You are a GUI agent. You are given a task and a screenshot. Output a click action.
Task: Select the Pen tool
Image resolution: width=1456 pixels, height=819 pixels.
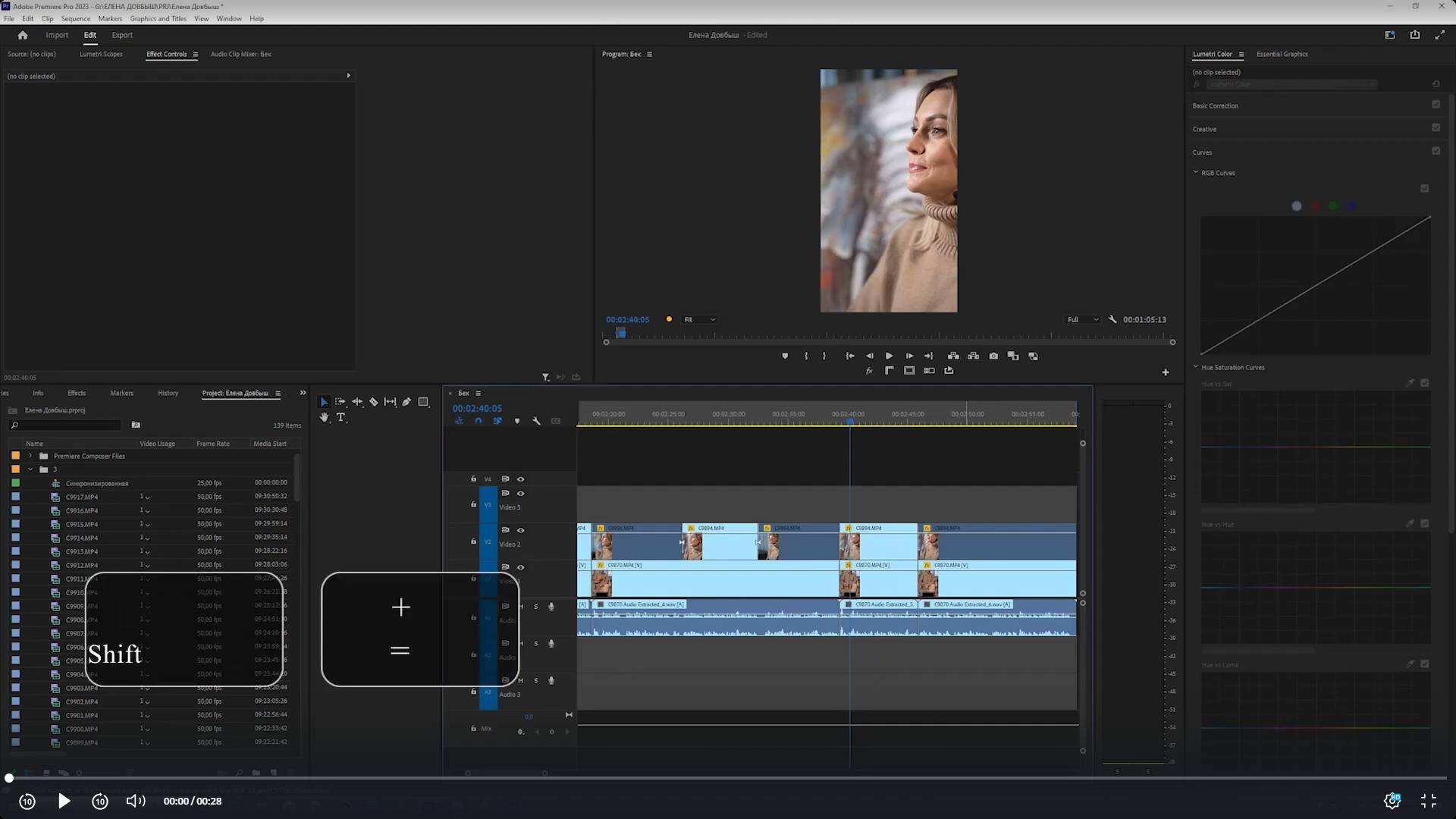point(406,402)
